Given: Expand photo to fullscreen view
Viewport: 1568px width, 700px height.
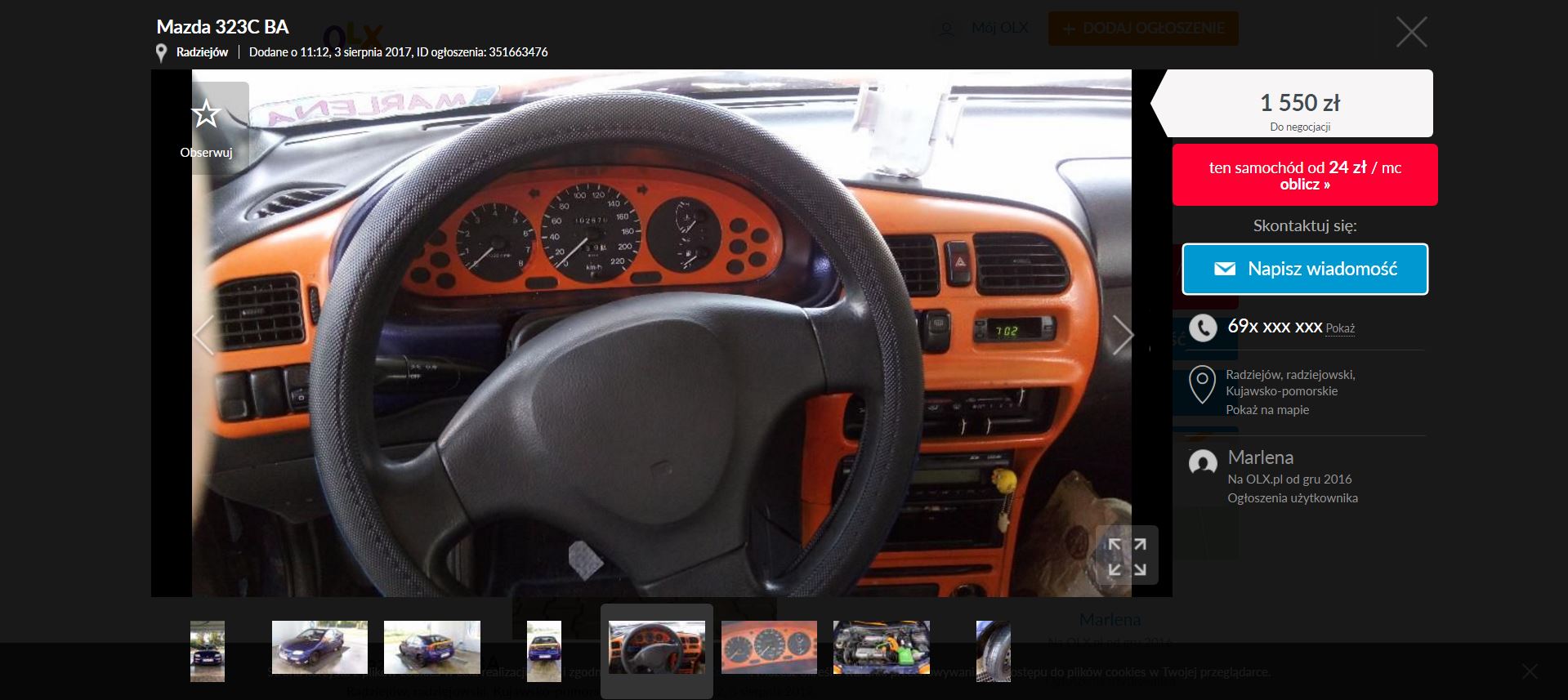Looking at the screenshot, I should (1127, 555).
